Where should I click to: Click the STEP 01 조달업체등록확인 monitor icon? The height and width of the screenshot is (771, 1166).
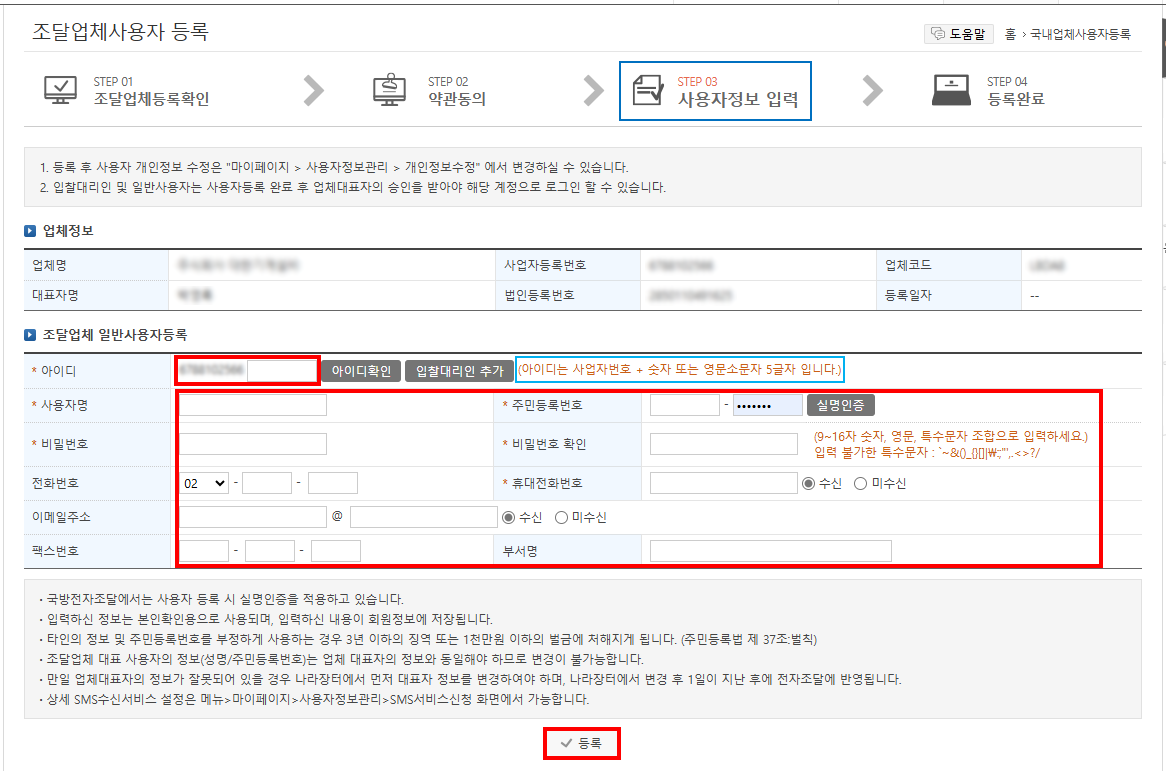[x=62, y=88]
